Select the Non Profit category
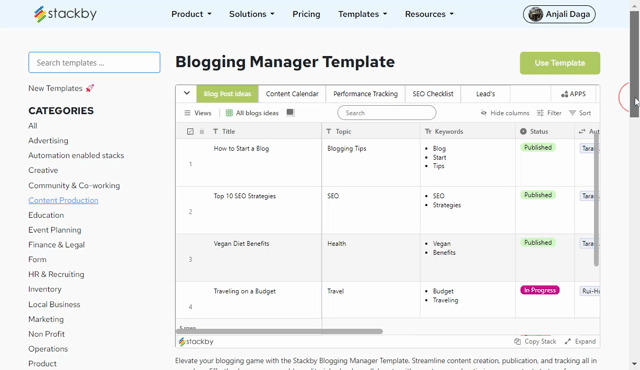Screen dimensions: 640x370 tap(47, 334)
